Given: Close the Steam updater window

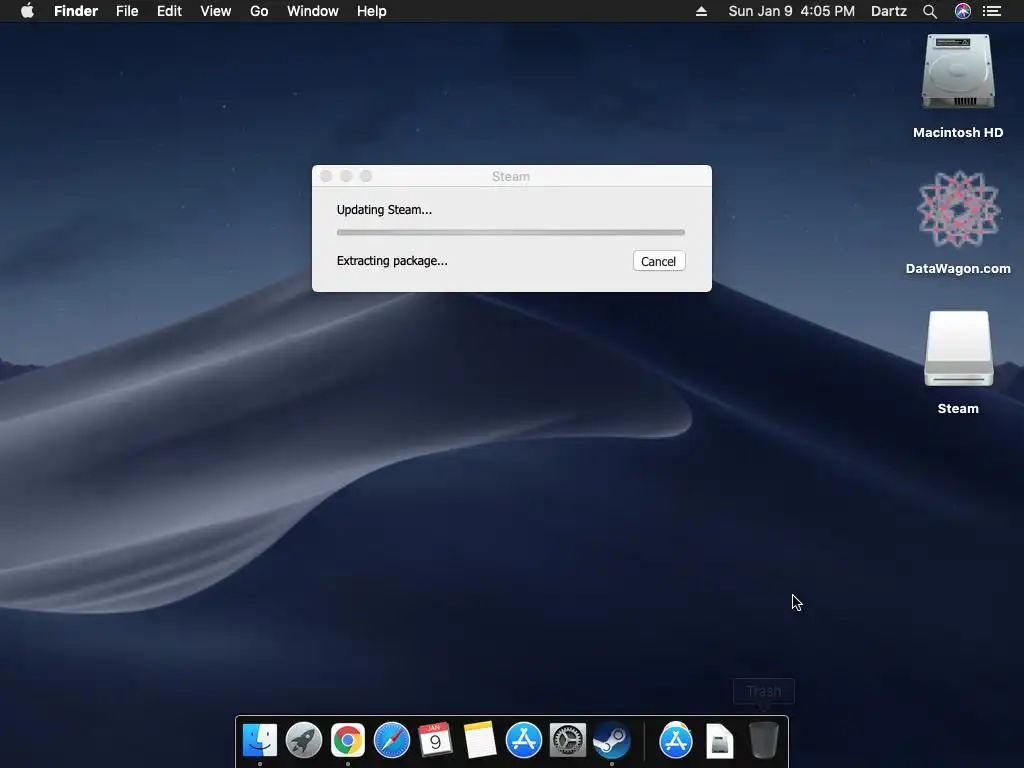Looking at the screenshot, I should tap(327, 176).
